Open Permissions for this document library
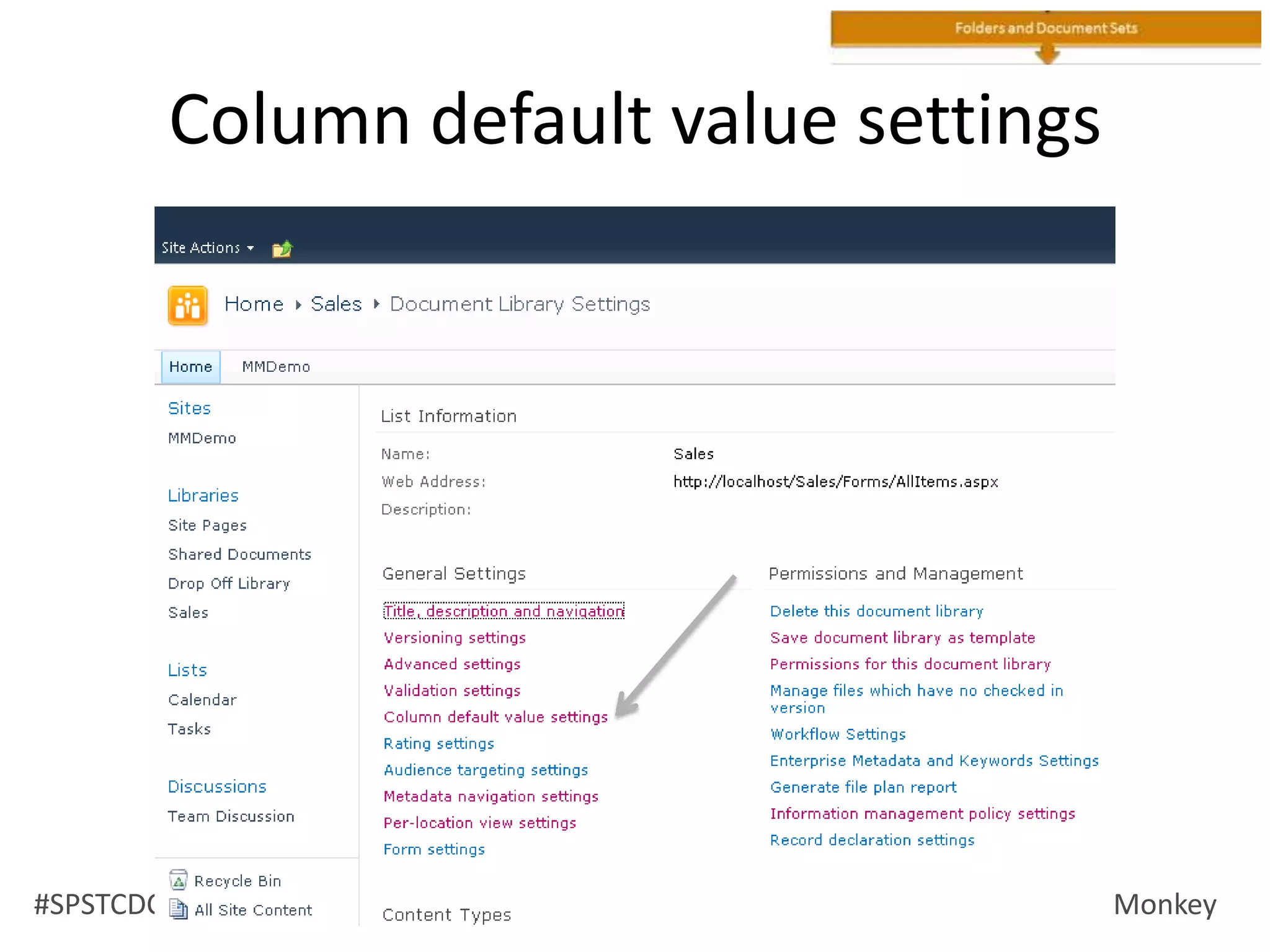 [910, 664]
